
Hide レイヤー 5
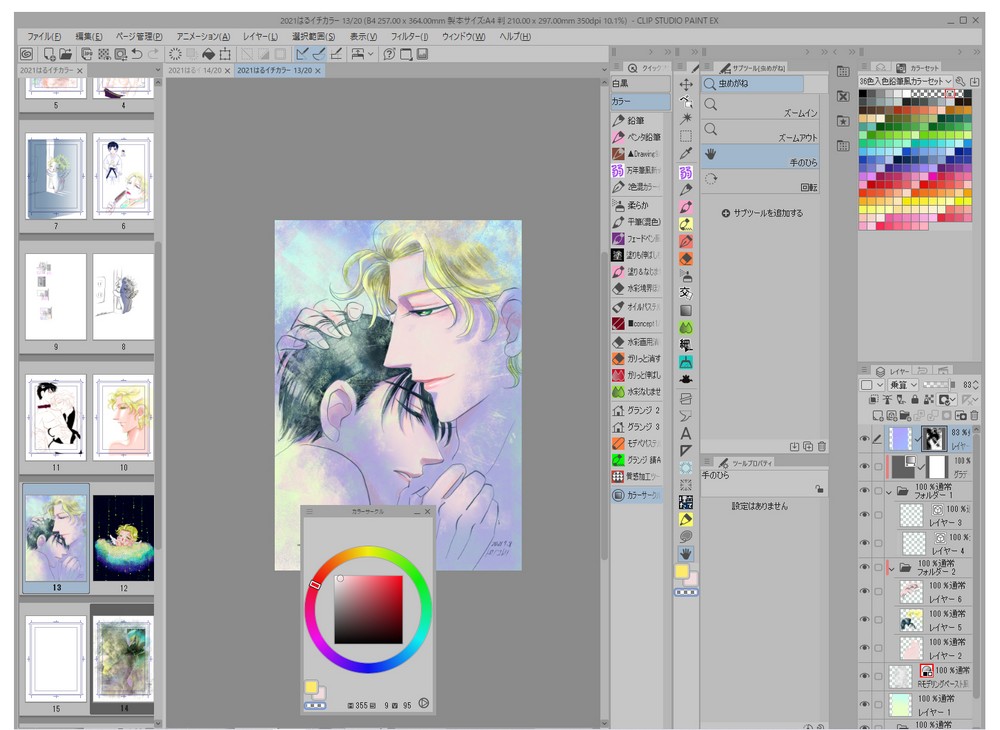(x=865, y=620)
